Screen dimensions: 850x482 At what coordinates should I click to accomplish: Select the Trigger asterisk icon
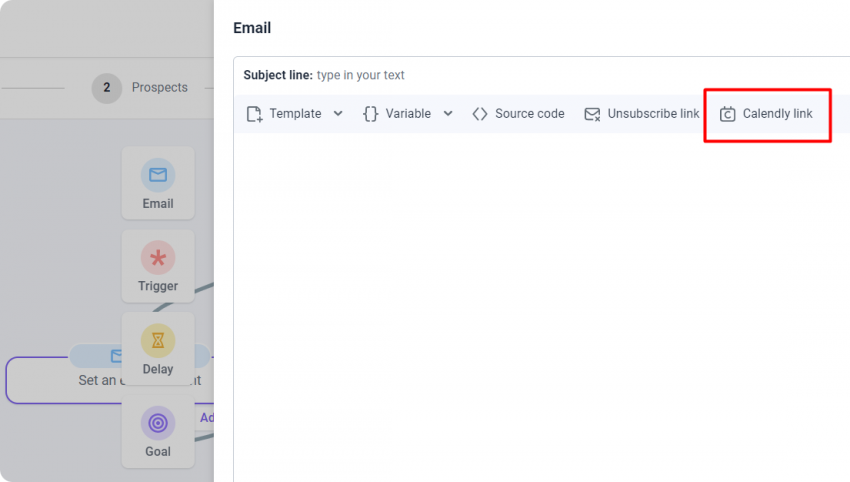[158, 258]
